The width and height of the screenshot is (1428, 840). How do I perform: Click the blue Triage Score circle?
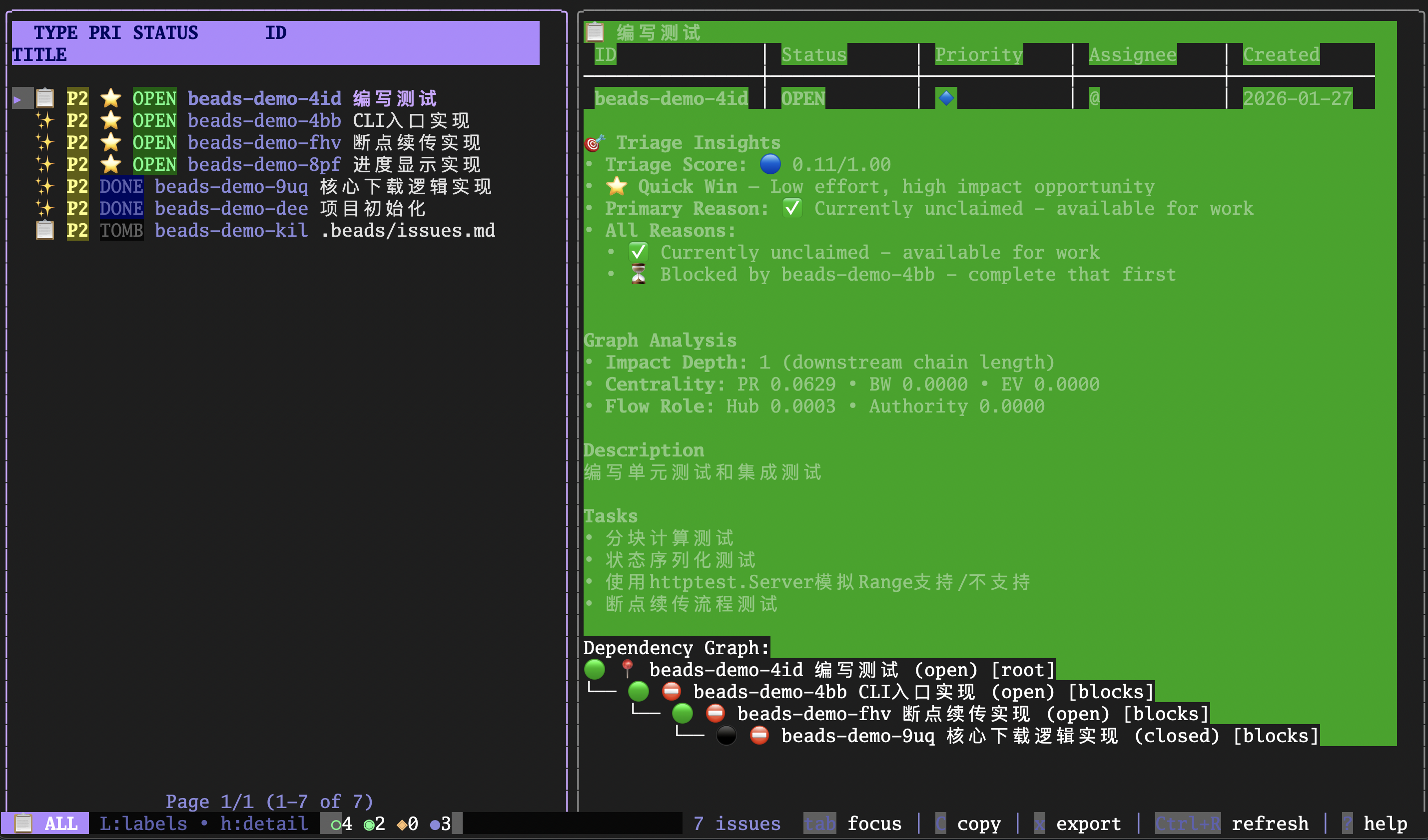770,164
